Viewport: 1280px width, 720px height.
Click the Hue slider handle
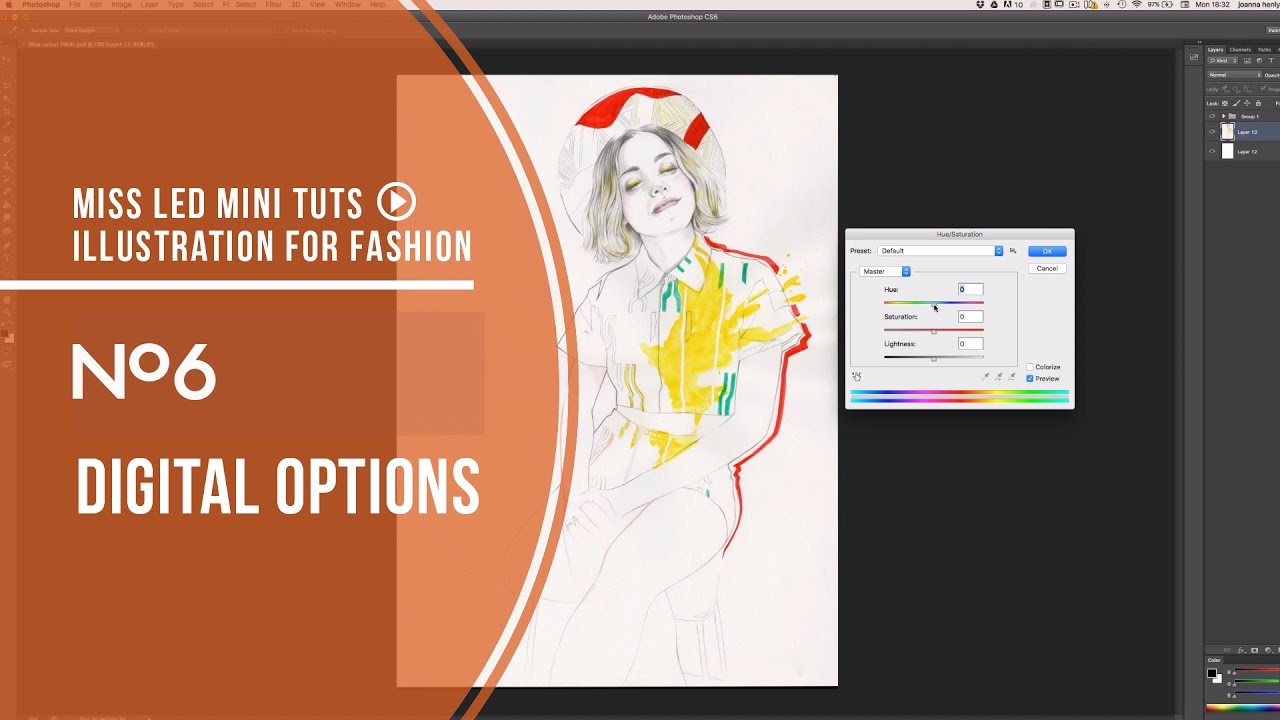(934, 304)
